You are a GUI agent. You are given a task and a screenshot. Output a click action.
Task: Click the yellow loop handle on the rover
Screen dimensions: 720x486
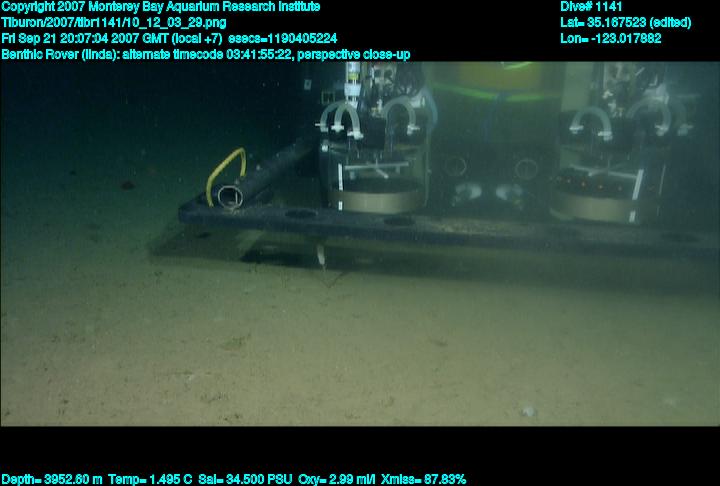[x=225, y=175]
